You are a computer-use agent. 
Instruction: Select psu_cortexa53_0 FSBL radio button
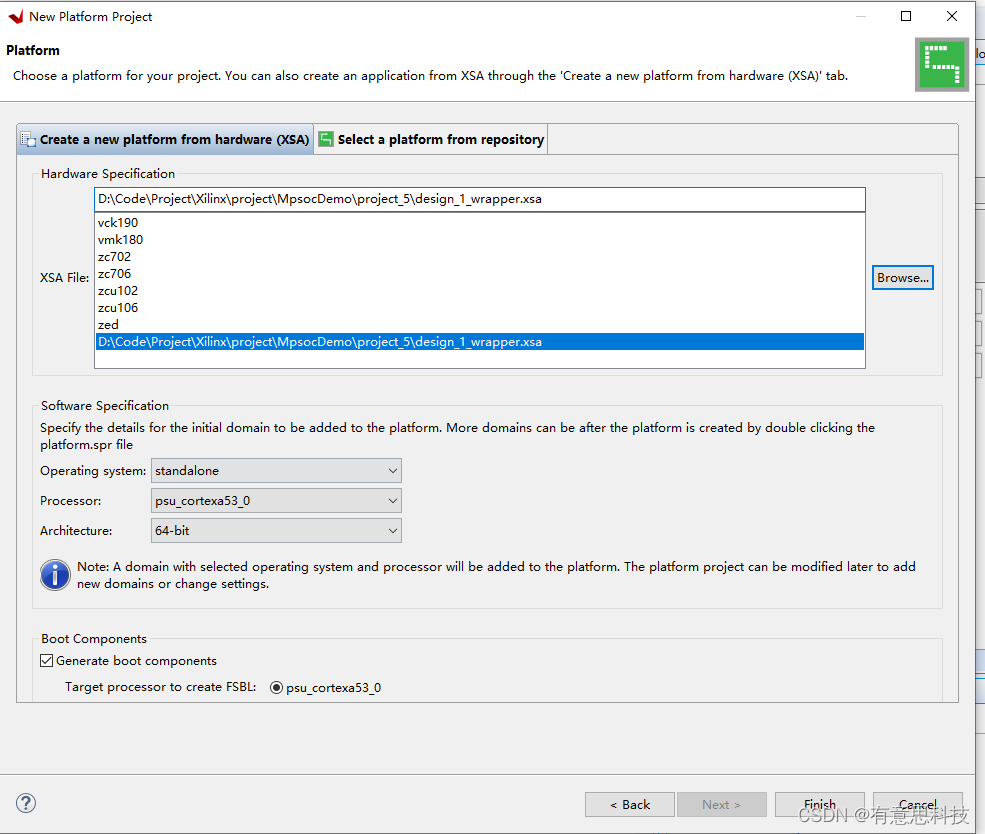tap(276, 687)
